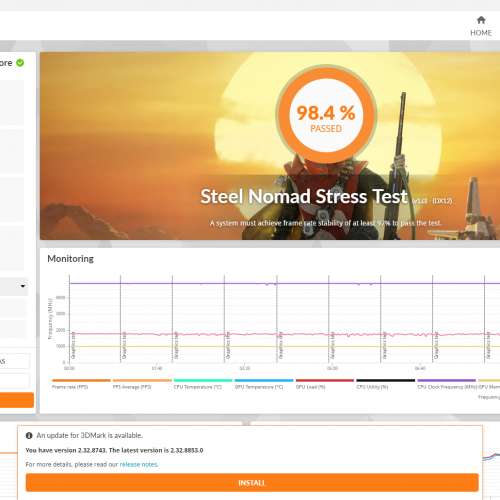500x500 pixels.
Task: Click the green validation checkmark icon
Action: pos(20,63)
